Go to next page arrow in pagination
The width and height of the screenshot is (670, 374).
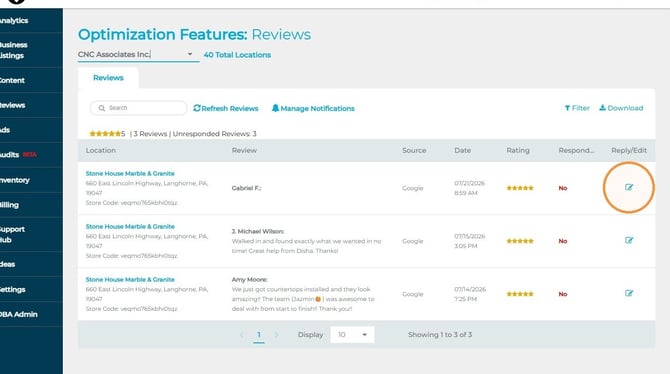coord(276,335)
